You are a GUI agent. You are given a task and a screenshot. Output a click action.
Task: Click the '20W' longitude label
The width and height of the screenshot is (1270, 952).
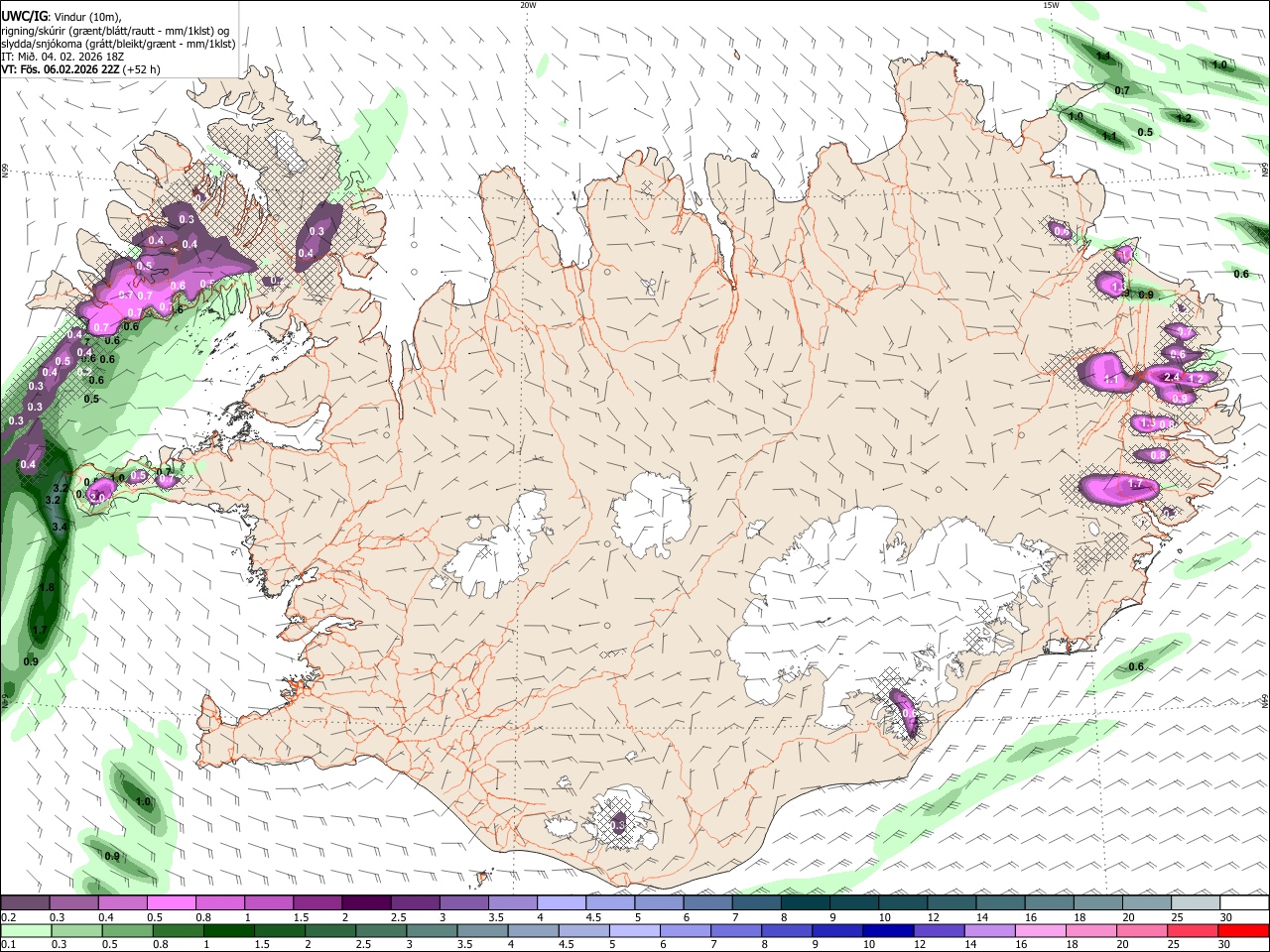[x=528, y=5]
